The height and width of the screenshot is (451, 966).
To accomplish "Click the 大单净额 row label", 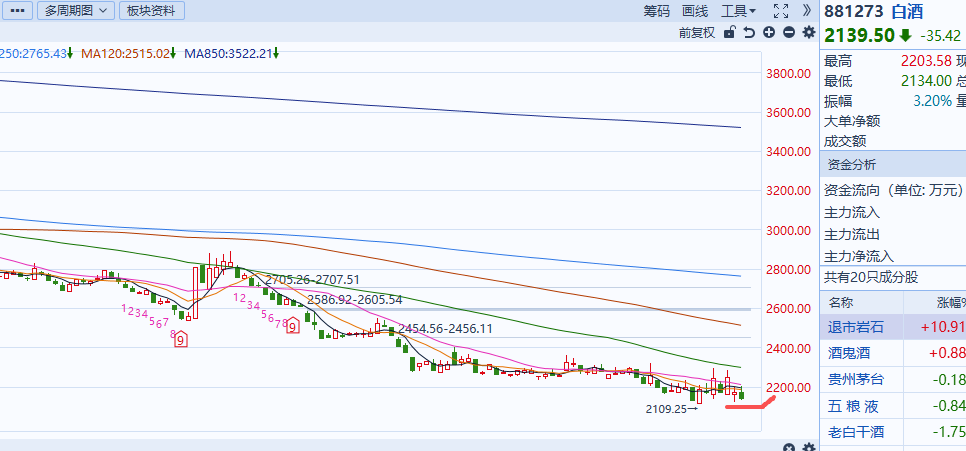I will coord(852,121).
